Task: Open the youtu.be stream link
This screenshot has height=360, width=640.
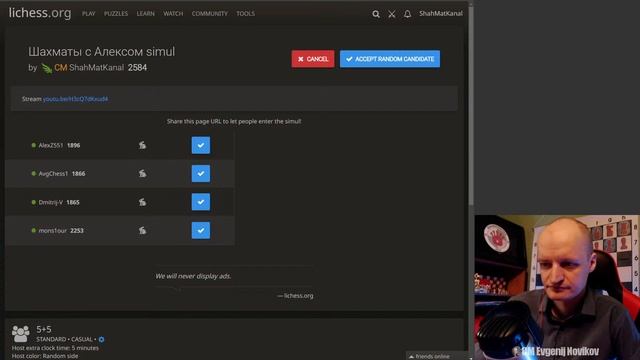Action: click(x=76, y=99)
